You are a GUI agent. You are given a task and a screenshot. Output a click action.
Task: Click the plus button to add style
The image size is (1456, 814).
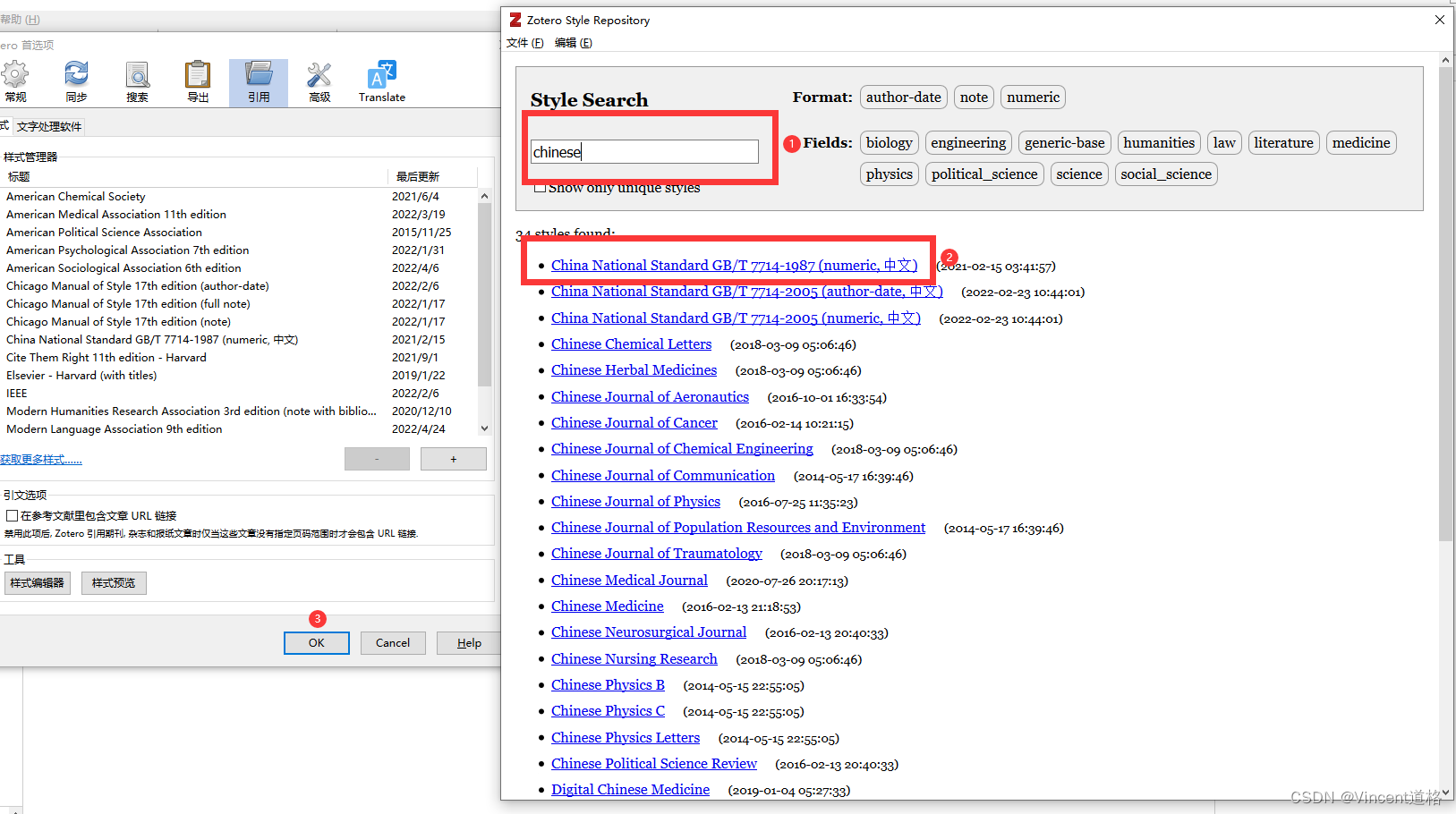[454, 459]
